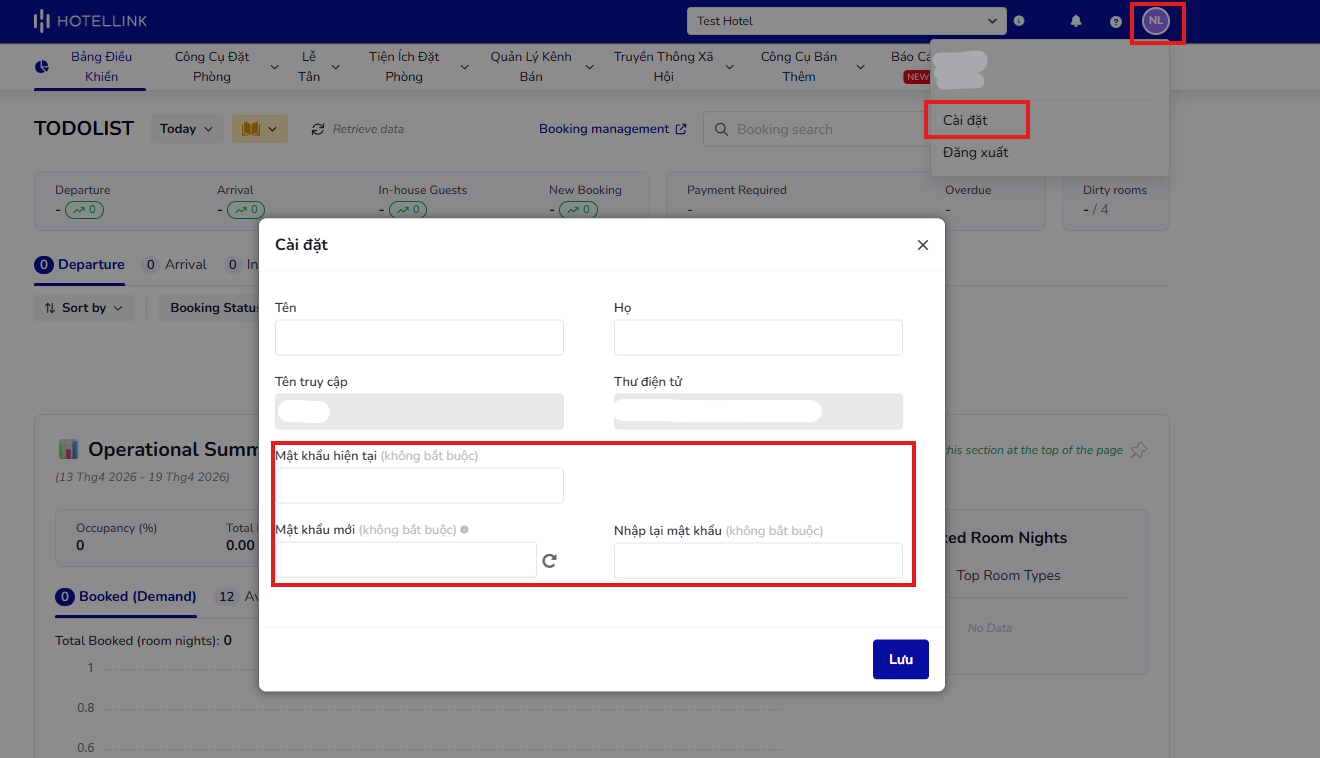The image size is (1320, 758).
Task: Close the Cài đặt dialog with X
Action: point(922,245)
